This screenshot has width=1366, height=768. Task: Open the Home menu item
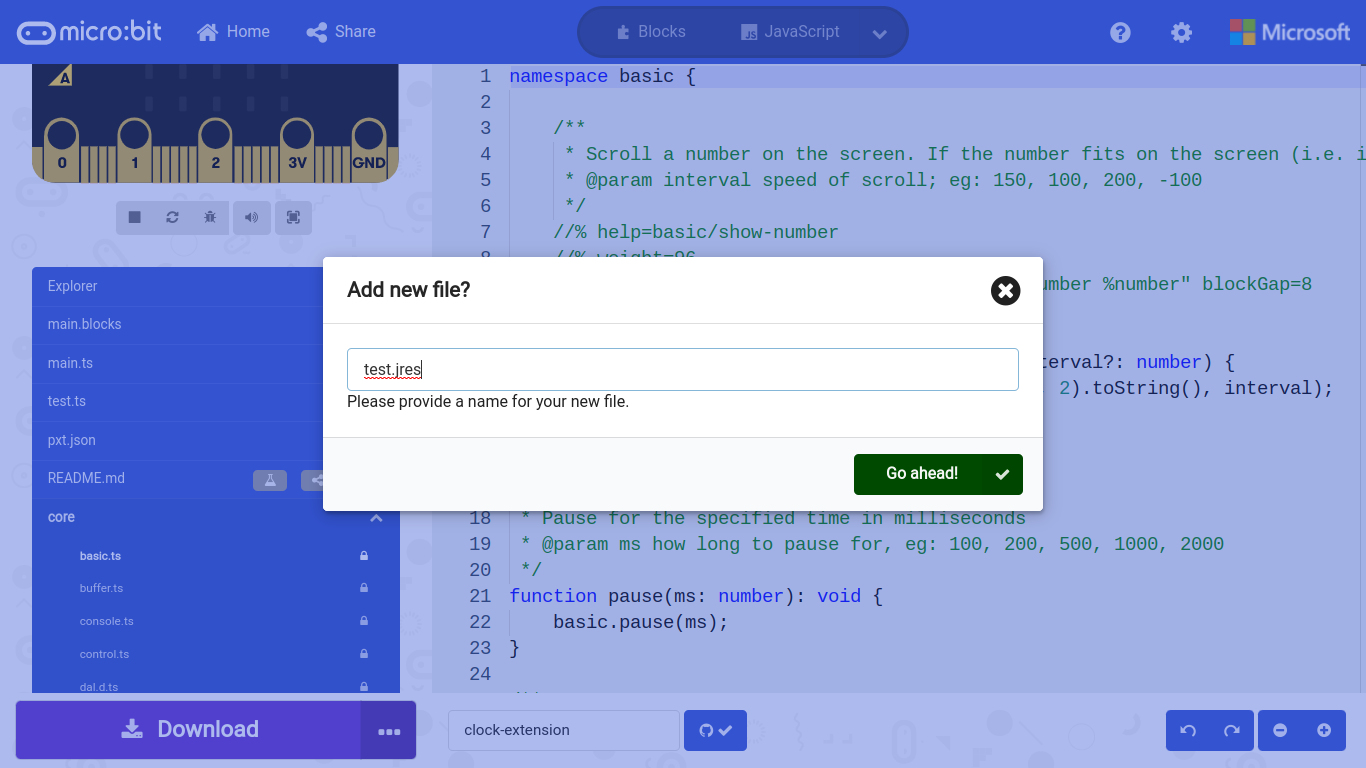tap(233, 31)
